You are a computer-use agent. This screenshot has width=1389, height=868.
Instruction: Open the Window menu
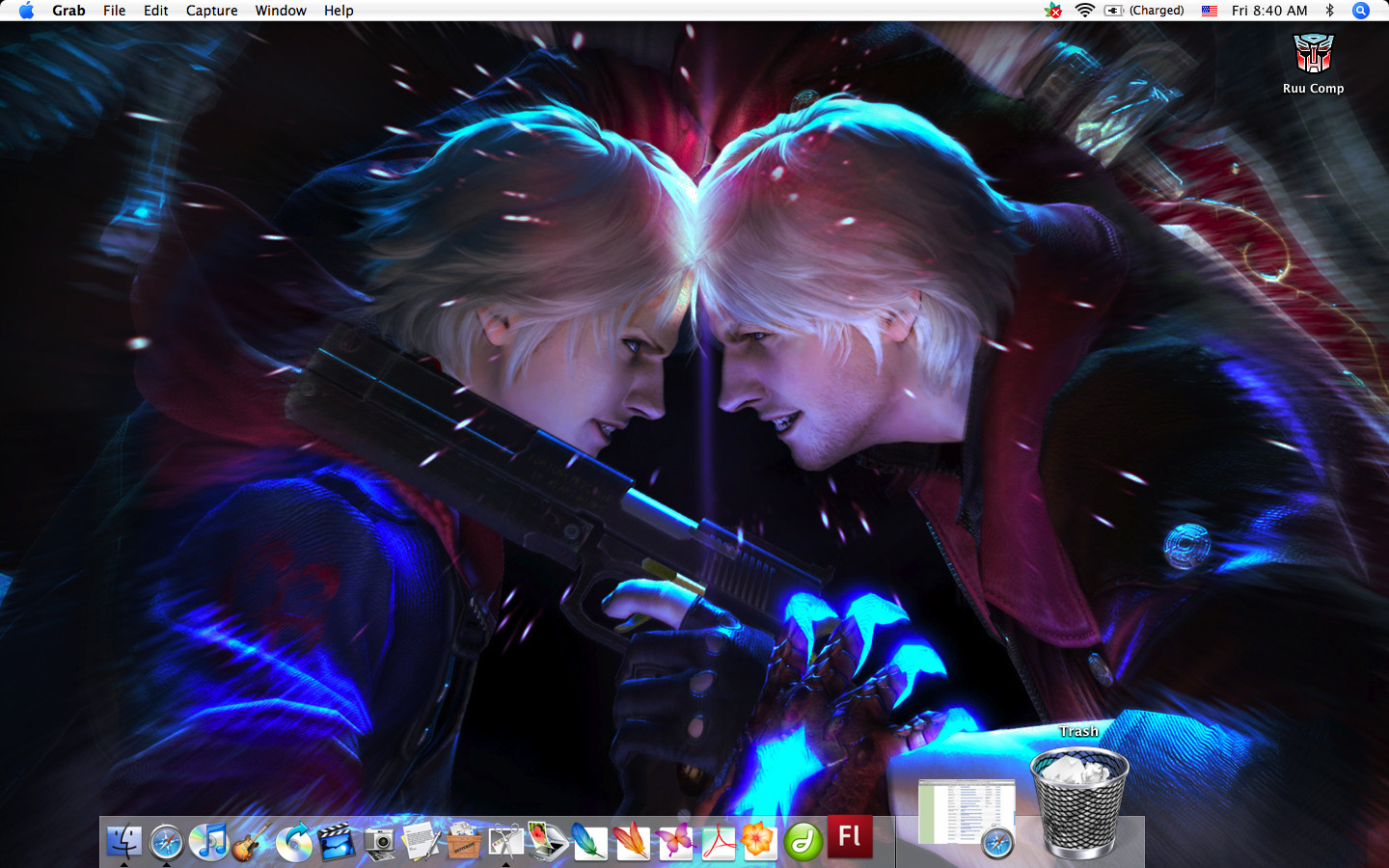tap(281, 11)
